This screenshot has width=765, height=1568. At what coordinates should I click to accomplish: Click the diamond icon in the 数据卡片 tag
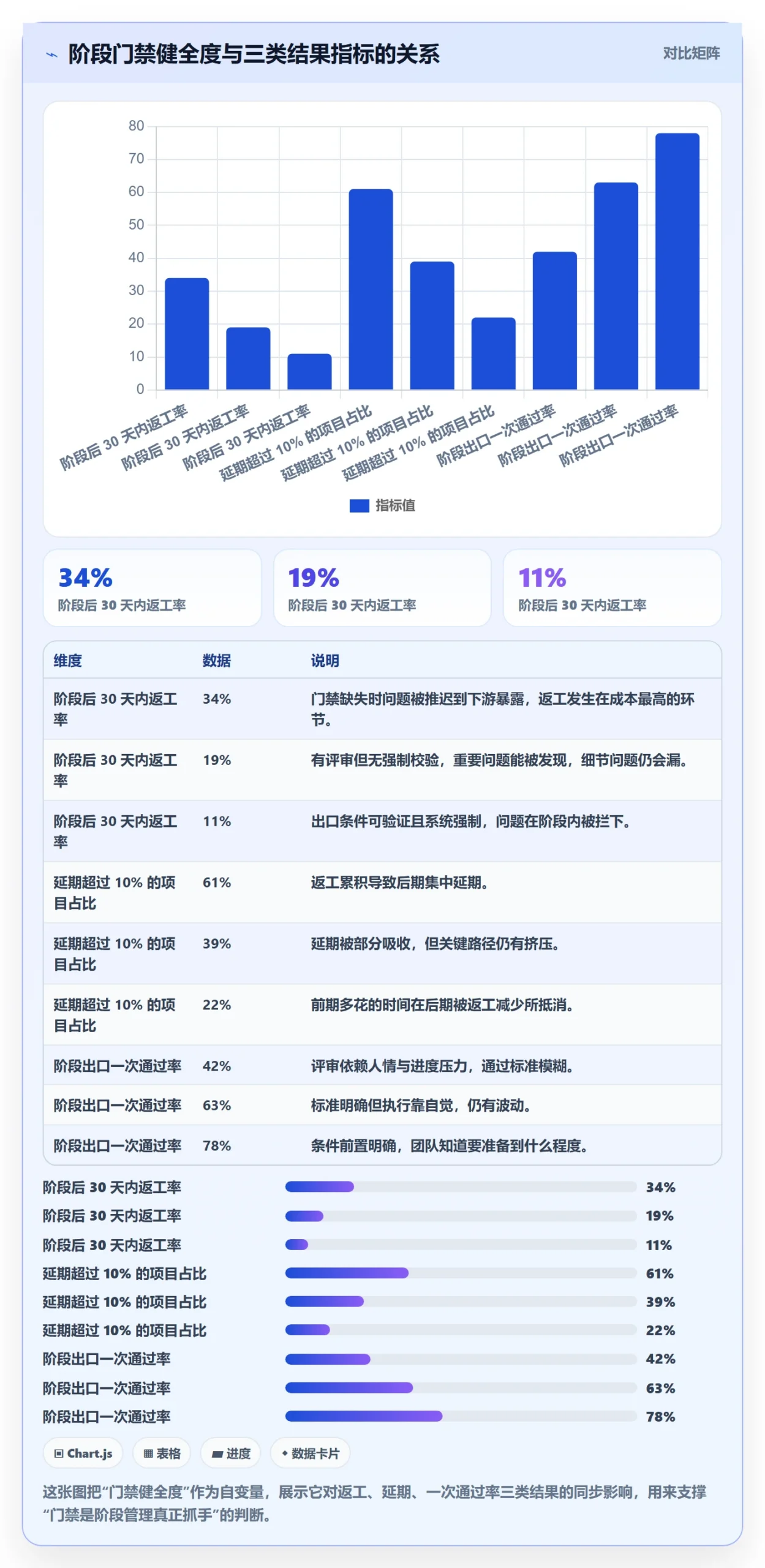tap(285, 1453)
